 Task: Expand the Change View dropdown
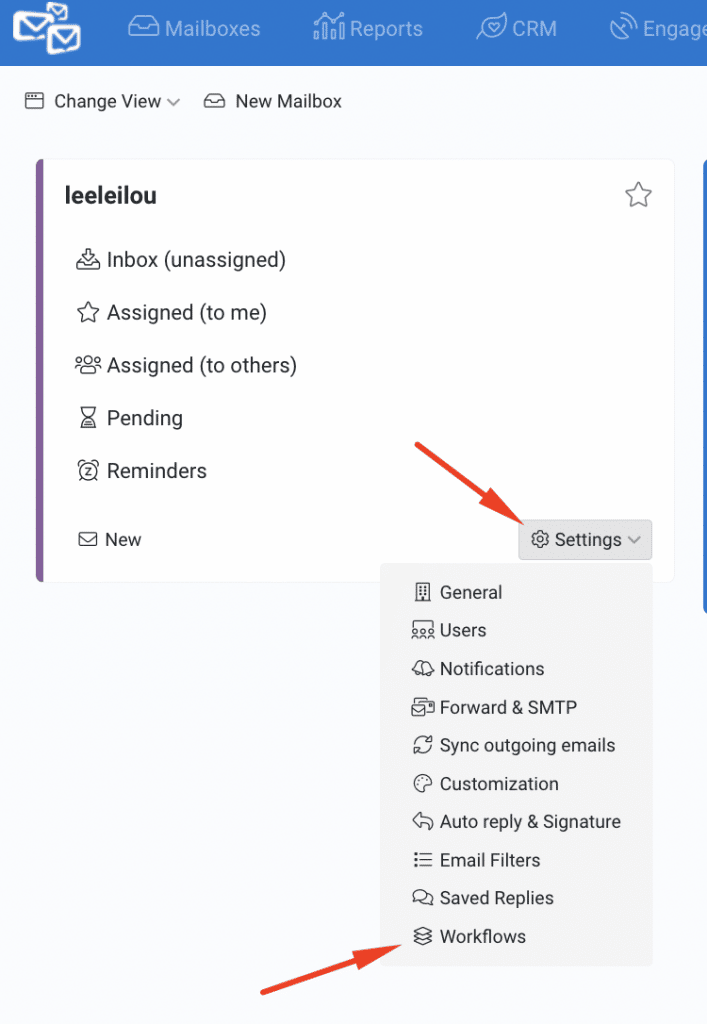coord(102,101)
